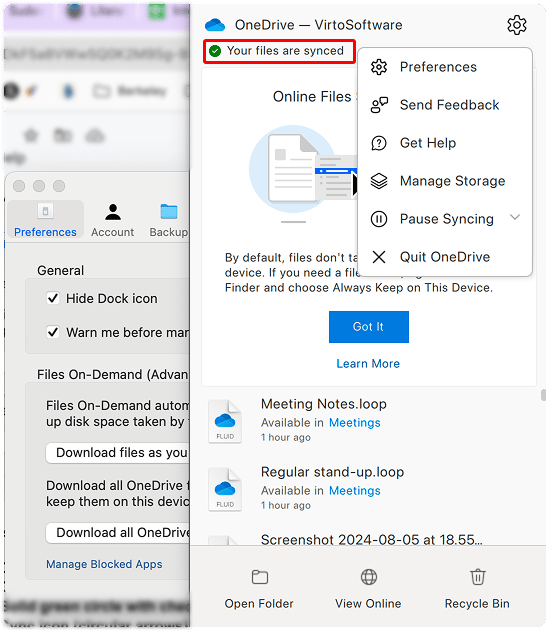Toggle the Warn me before checkbox
This screenshot has width=546, height=631.
[x=53, y=332]
